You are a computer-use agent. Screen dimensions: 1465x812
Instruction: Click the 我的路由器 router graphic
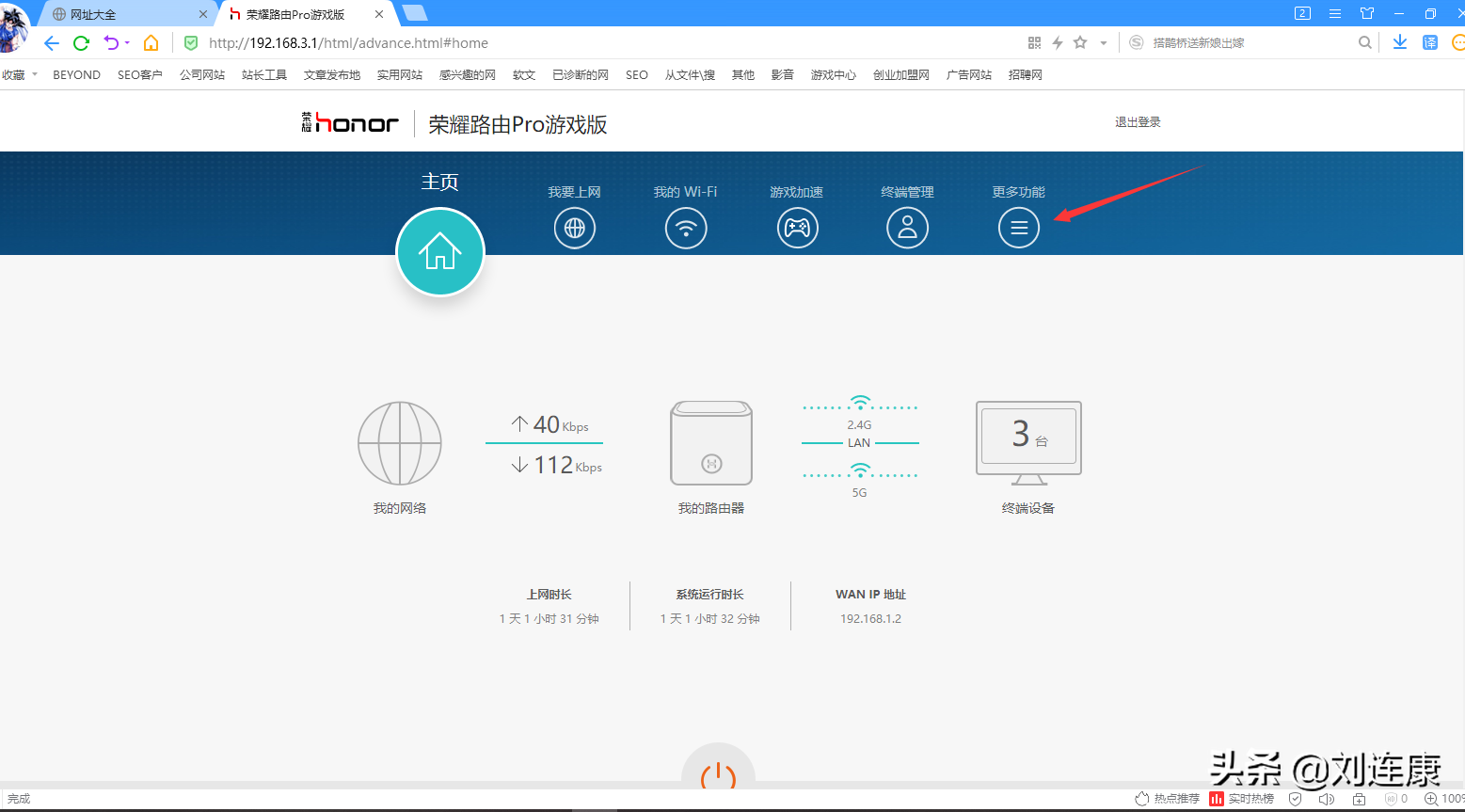(711, 443)
